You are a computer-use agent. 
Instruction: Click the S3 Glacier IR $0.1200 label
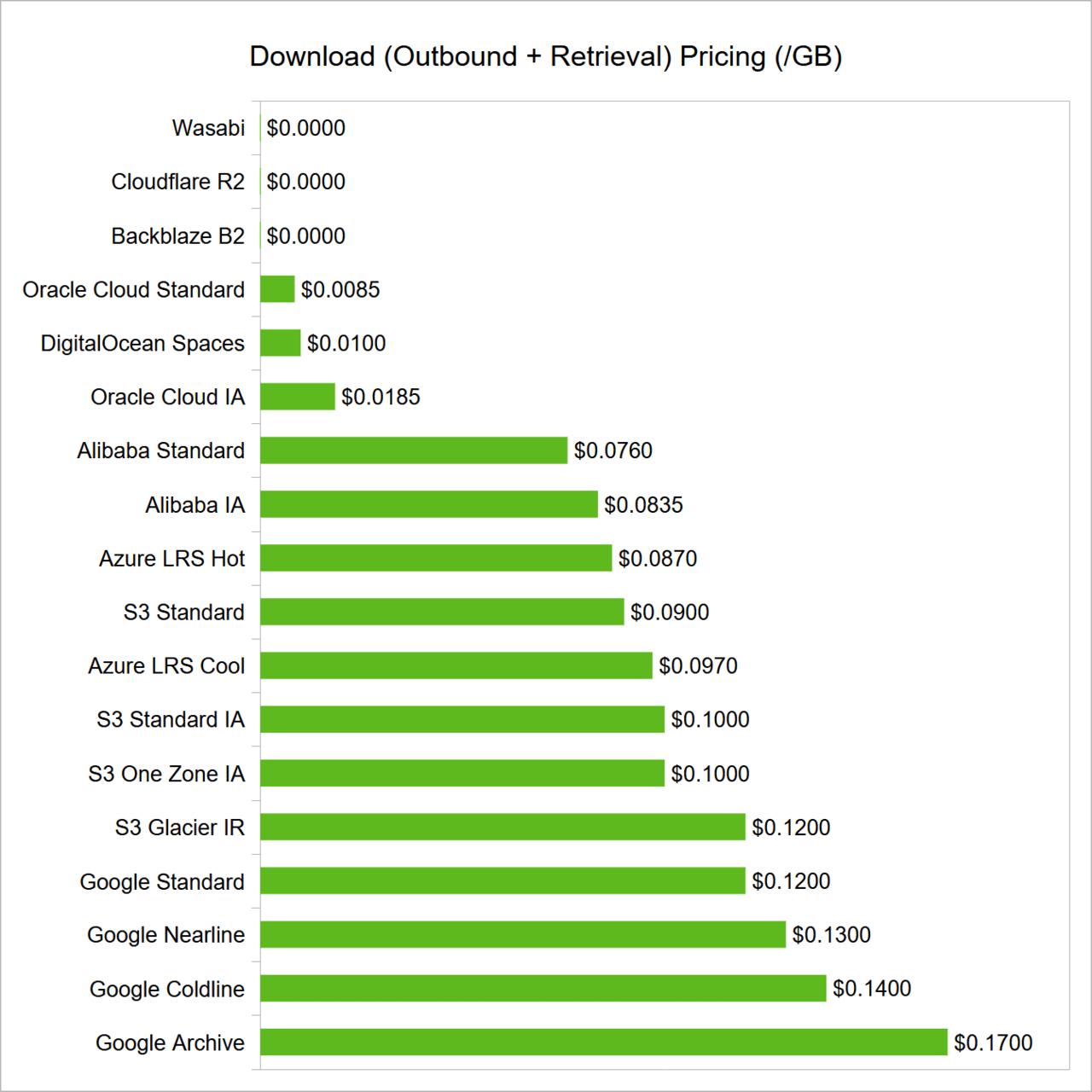[x=791, y=828]
